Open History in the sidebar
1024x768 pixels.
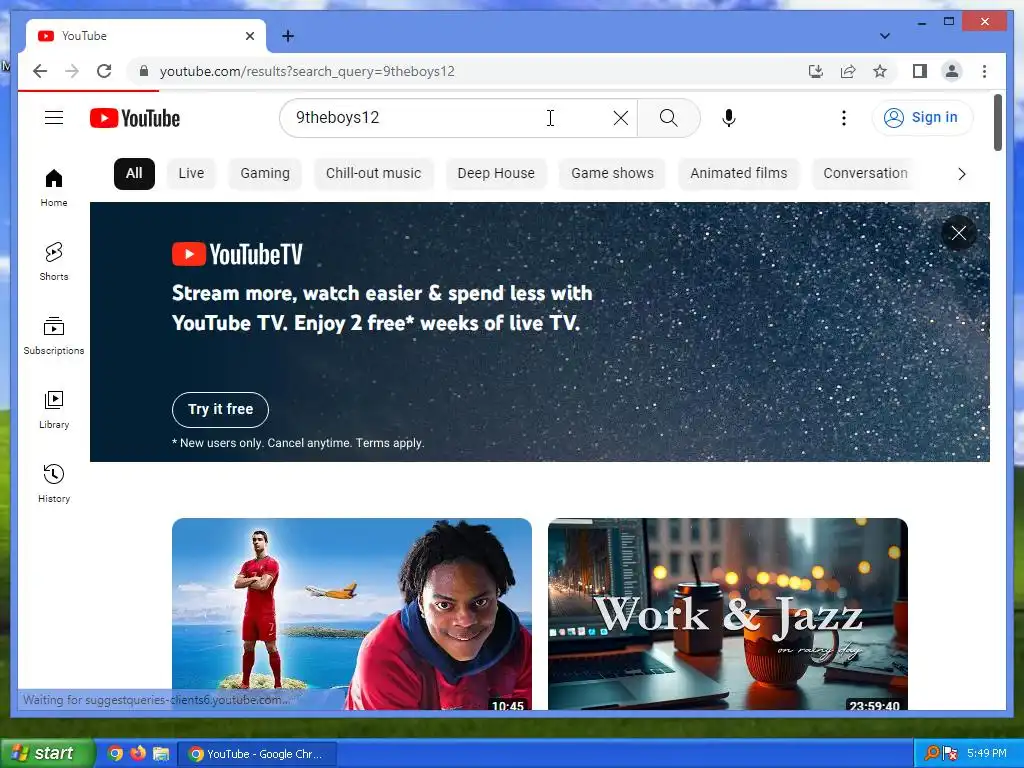[x=54, y=483]
